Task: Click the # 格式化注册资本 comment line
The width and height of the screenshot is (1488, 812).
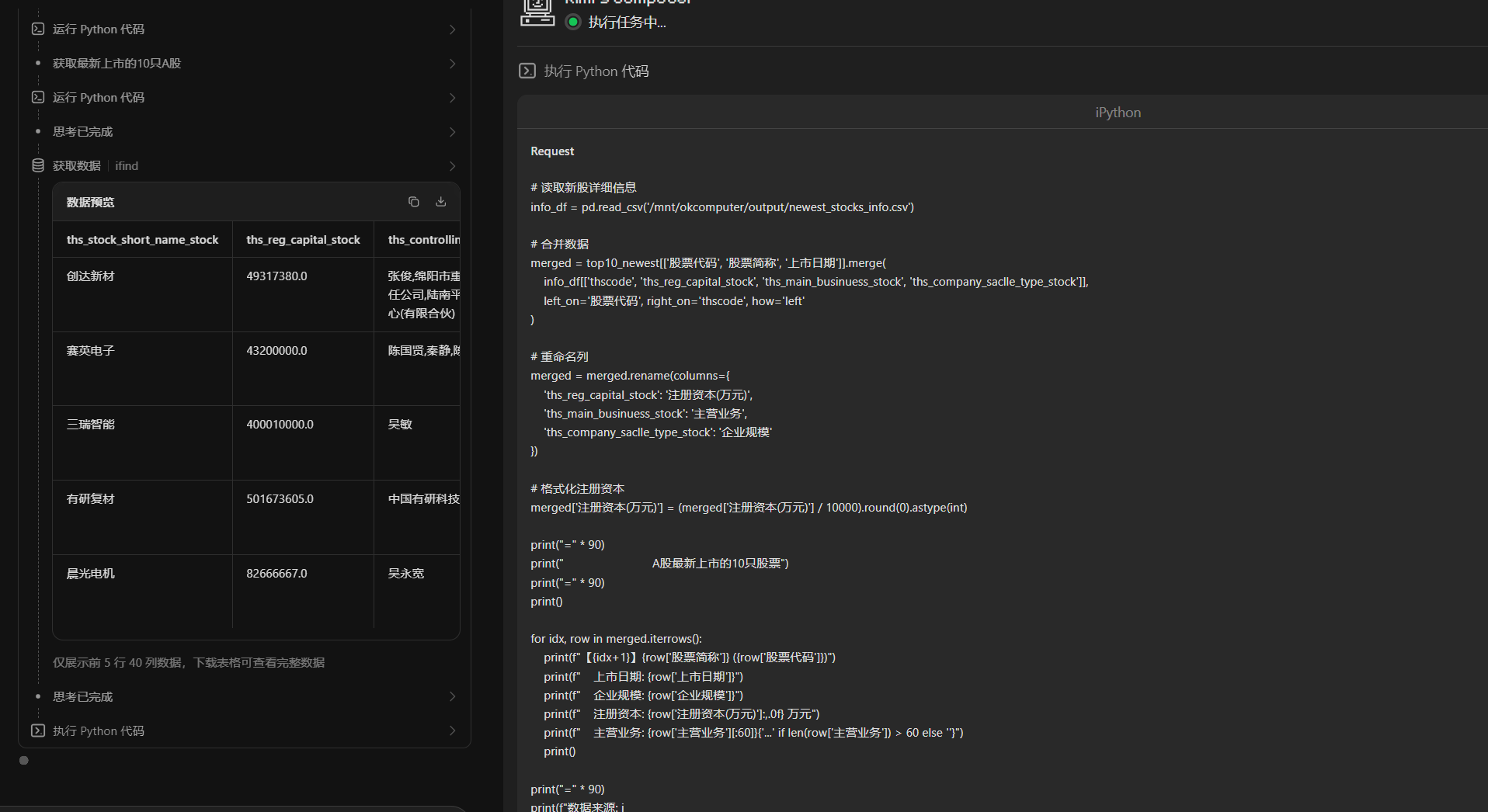Action: [x=577, y=488]
